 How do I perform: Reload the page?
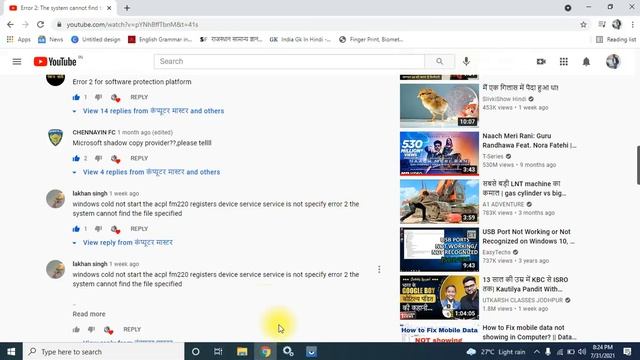[x=40, y=24]
